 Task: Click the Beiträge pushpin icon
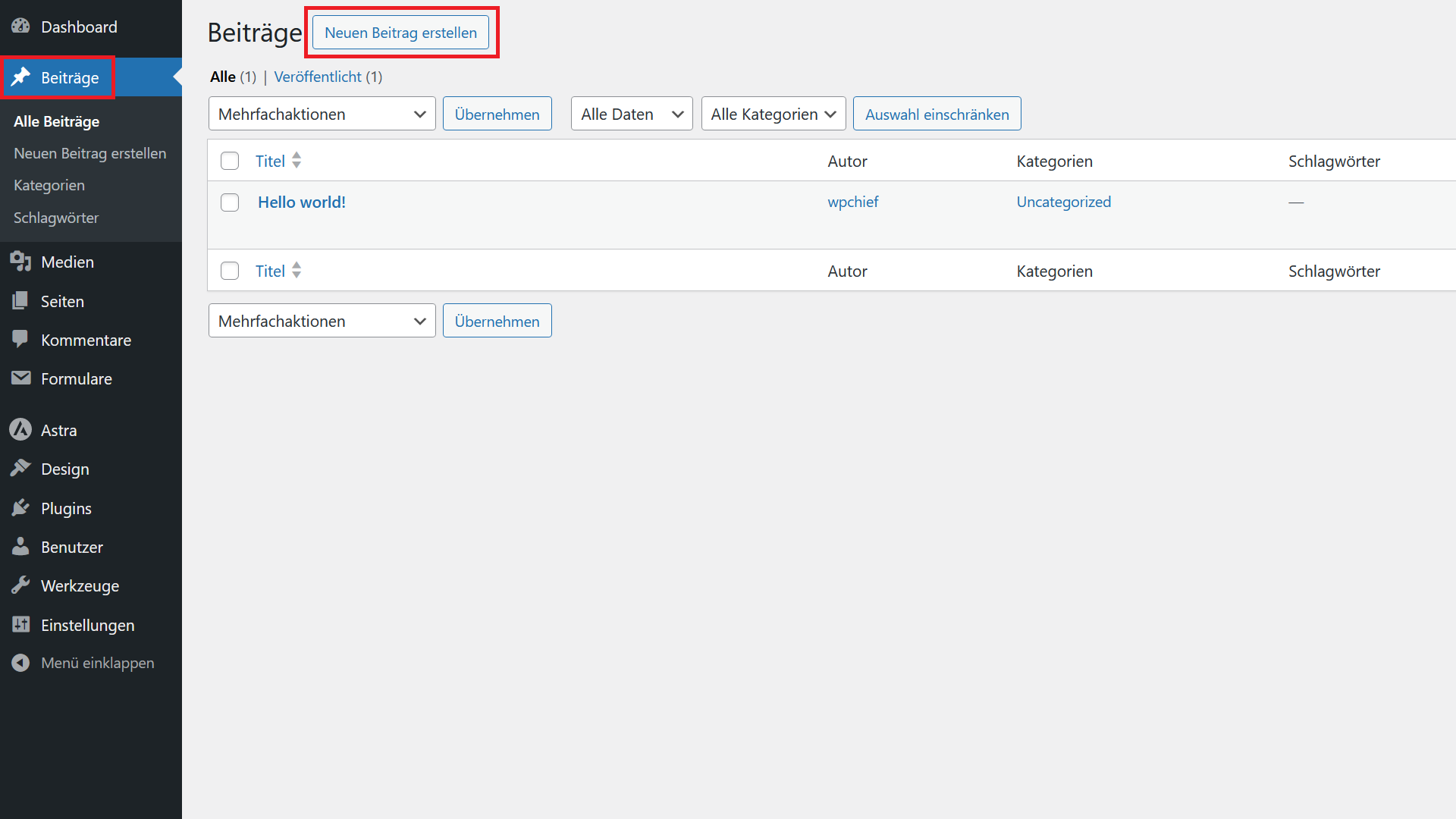pos(20,77)
